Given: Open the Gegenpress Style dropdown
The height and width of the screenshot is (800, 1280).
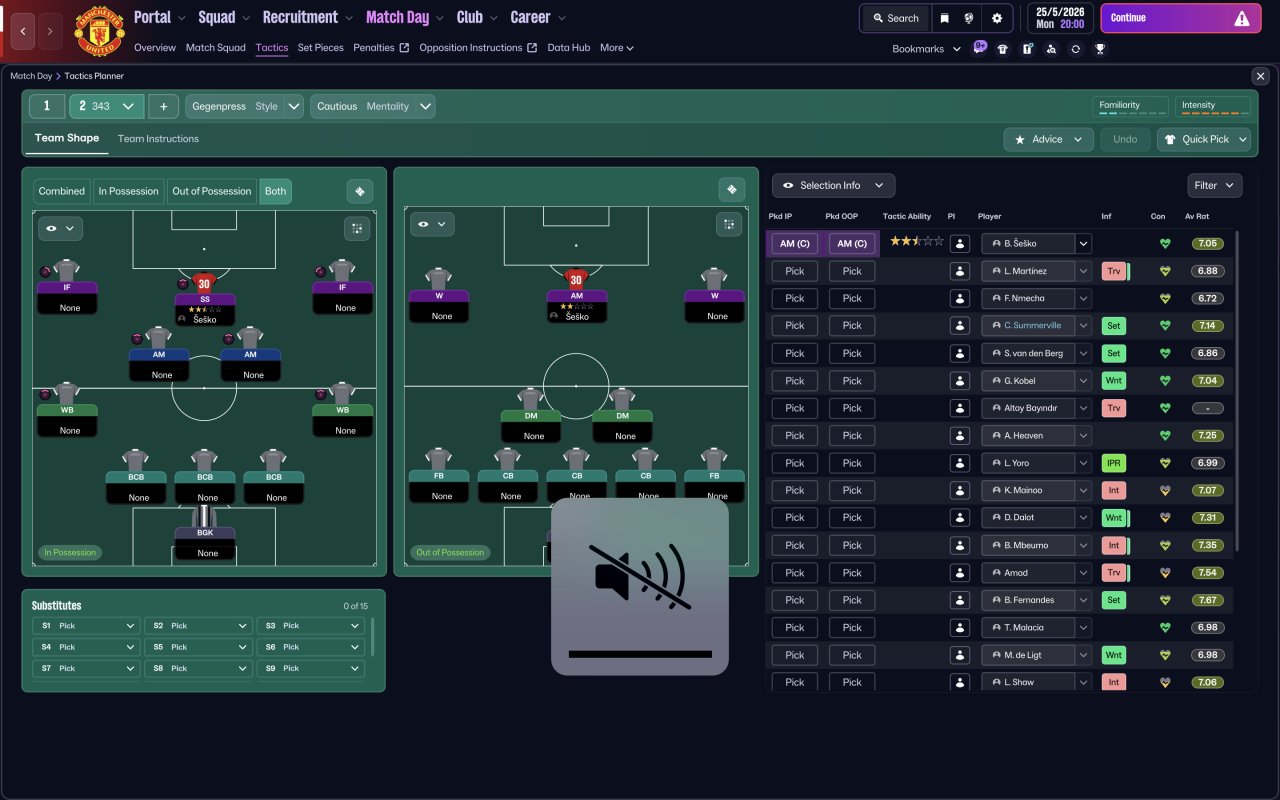Looking at the screenshot, I should [245, 106].
